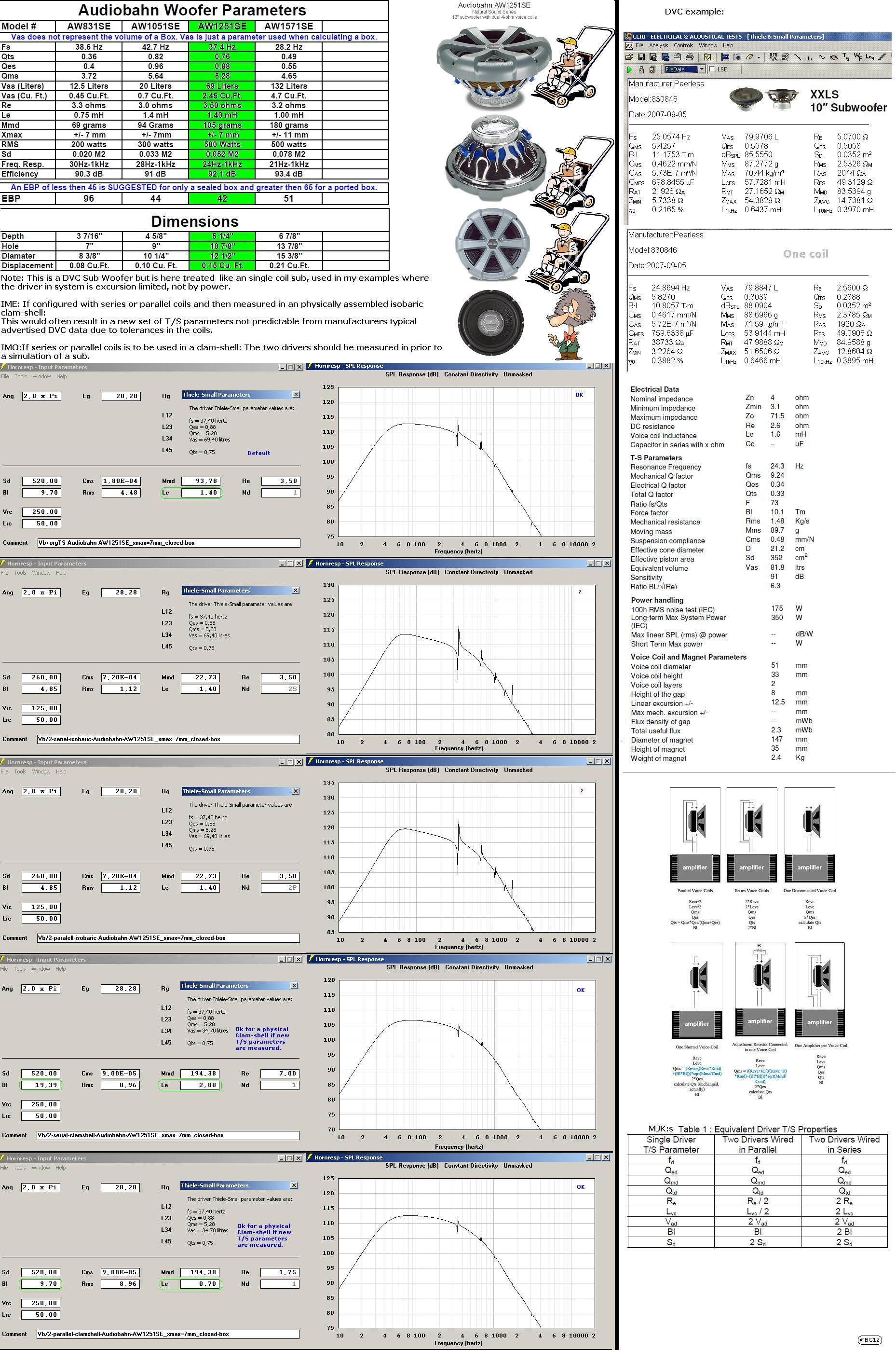
Task: Click the Save floppy icon in CLIO toolbar
Action: point(642,57)
